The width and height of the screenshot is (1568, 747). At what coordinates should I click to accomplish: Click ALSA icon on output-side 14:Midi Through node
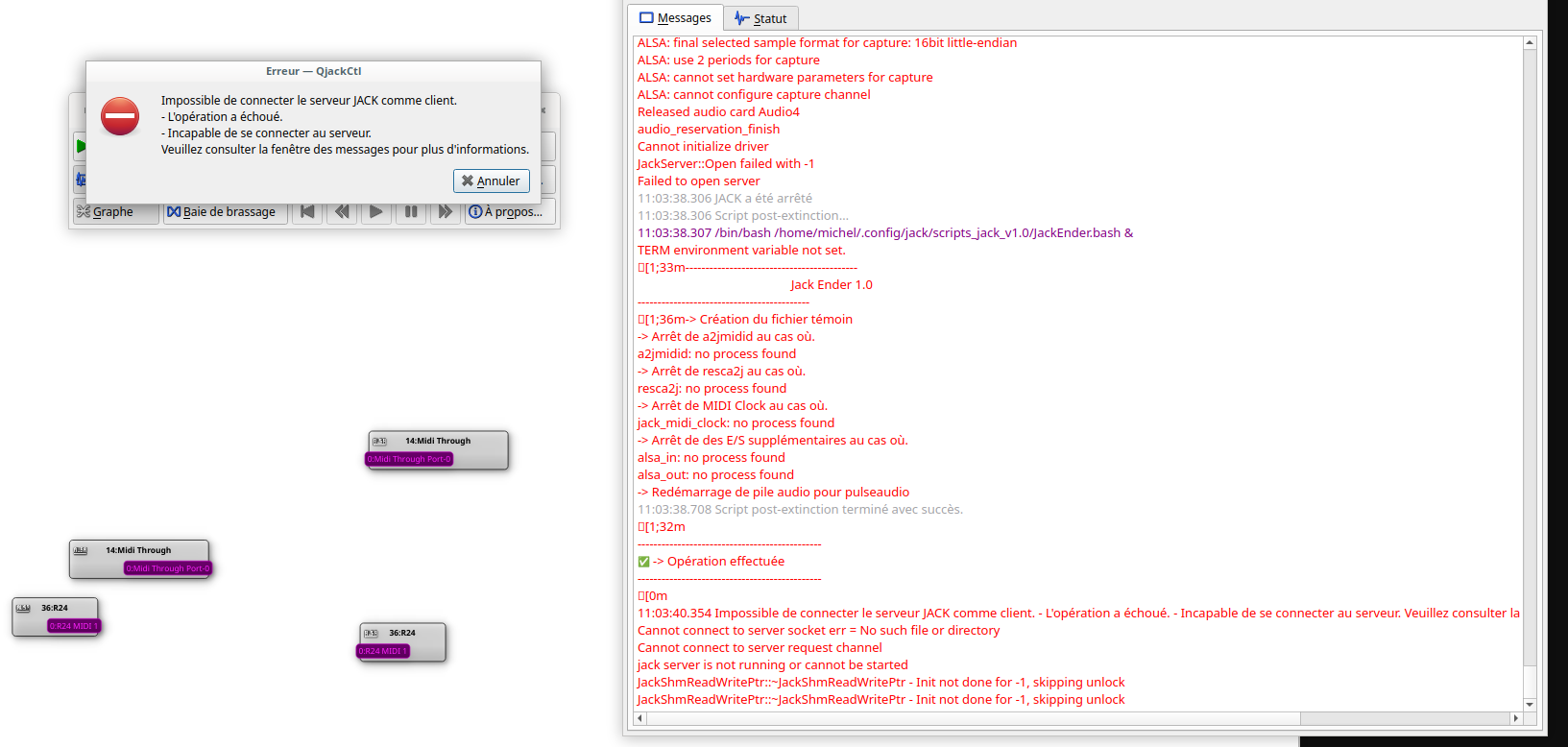81,550
